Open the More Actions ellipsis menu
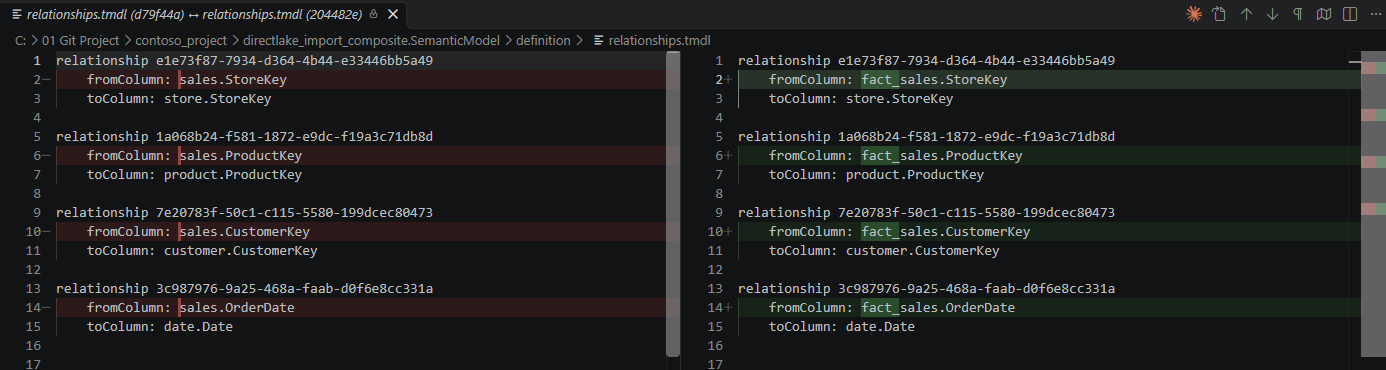1386x370 pixels. click(1375, 14)
